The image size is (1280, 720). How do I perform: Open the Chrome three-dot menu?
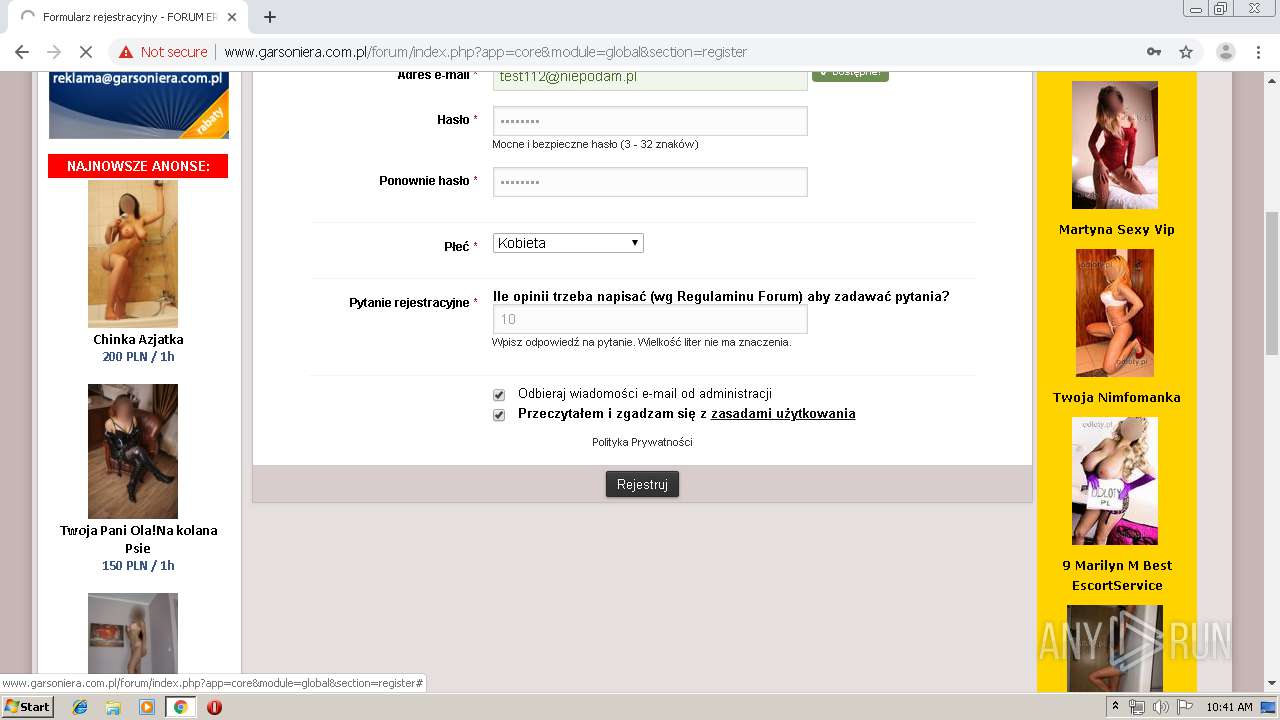tap(1258, 52)
